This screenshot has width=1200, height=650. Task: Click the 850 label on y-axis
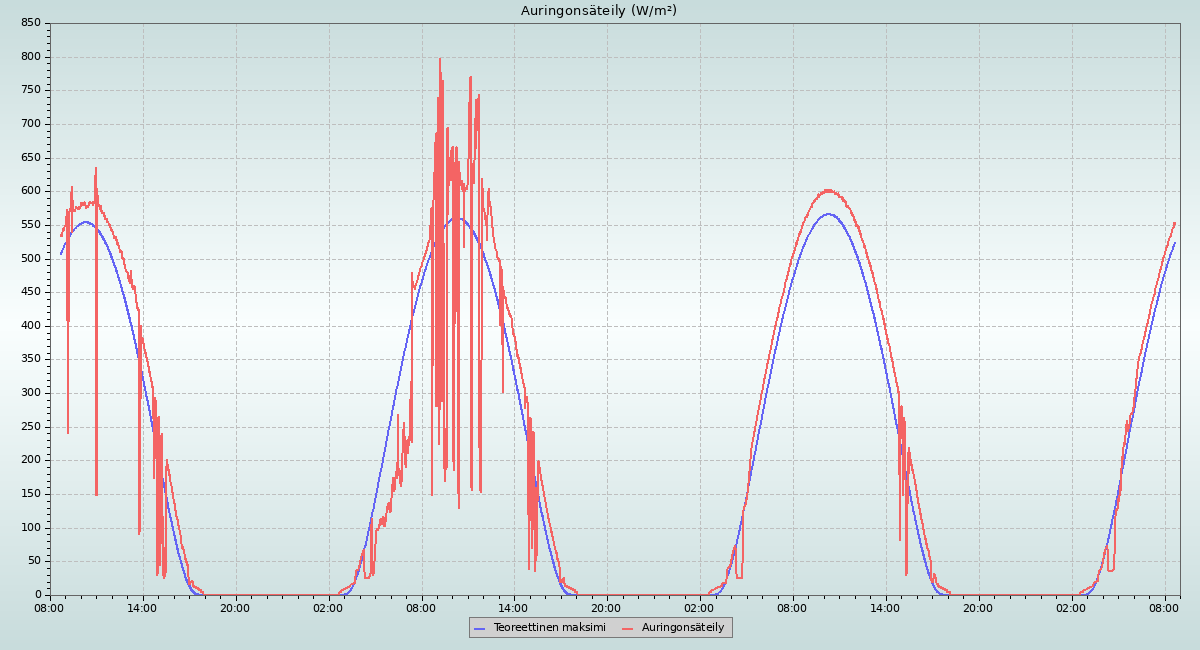click(x=31, y=23)
